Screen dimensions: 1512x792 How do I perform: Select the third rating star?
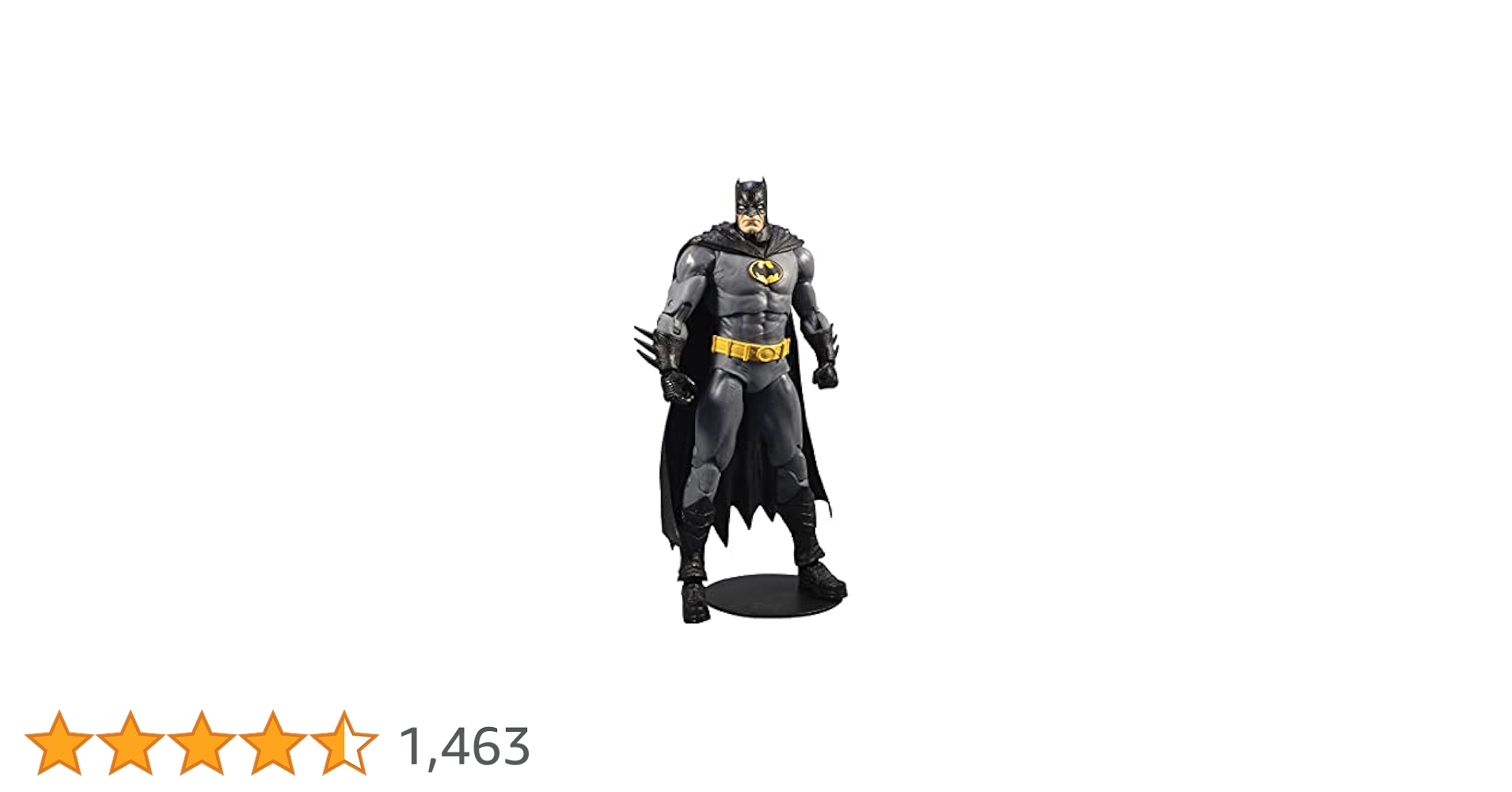[x=202, y=743]
